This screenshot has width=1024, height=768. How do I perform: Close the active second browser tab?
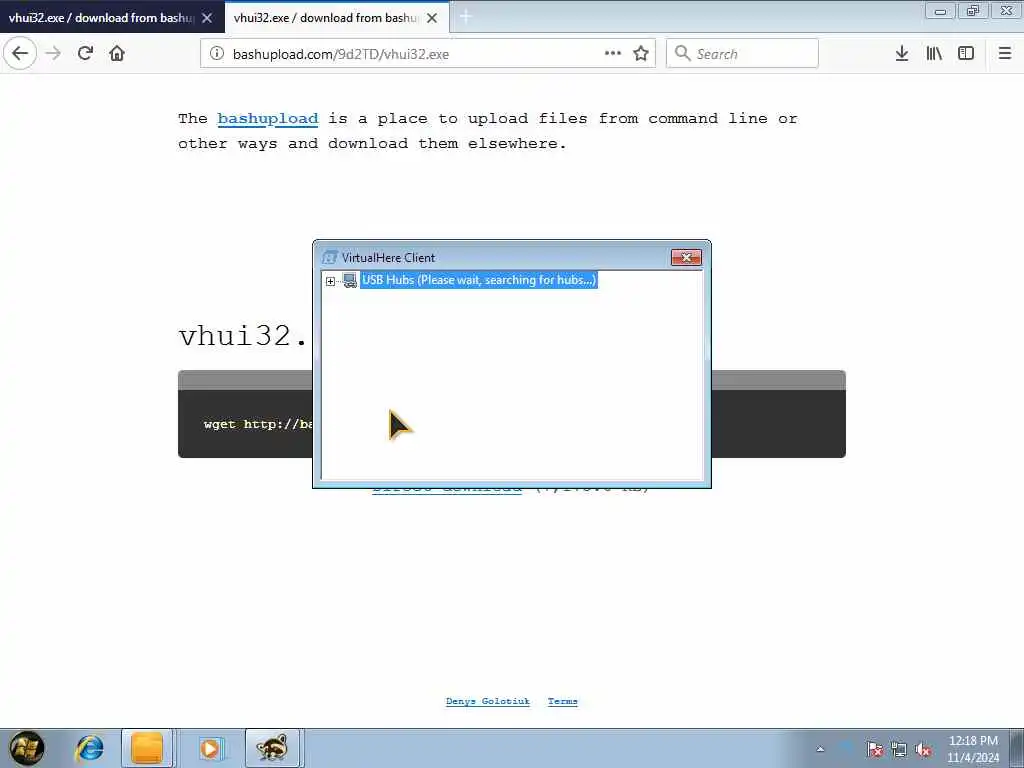tap(432, 18)
